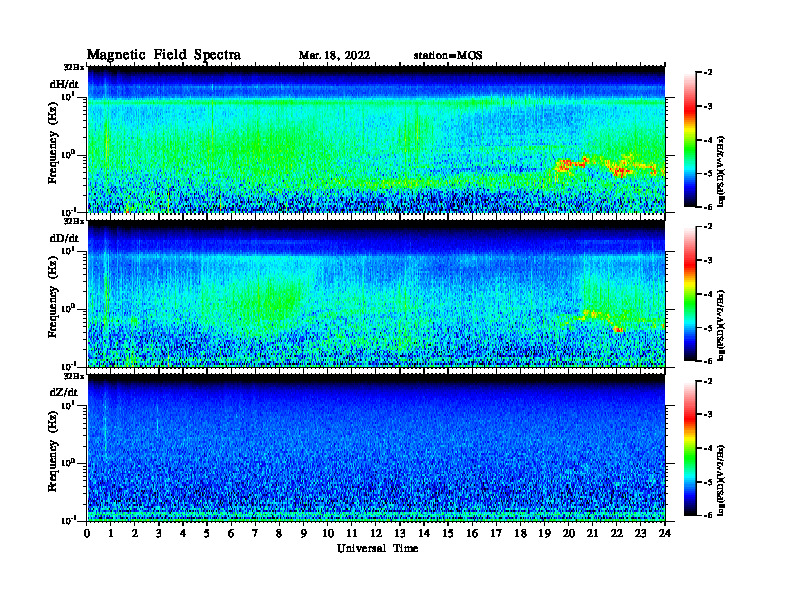Click hour "16" on the Universal Time axis
Screen dimensions: 792x612
[472, 534]
